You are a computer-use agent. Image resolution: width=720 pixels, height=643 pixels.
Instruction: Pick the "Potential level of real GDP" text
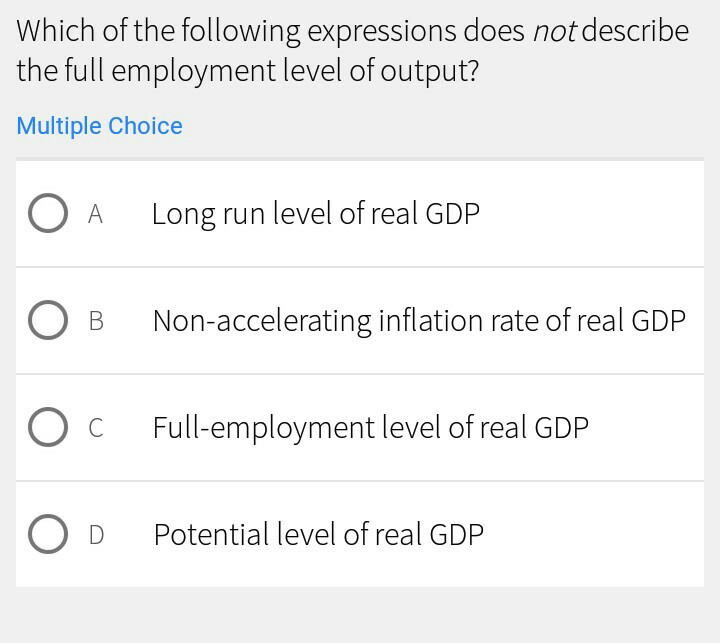tap(318, 535)
